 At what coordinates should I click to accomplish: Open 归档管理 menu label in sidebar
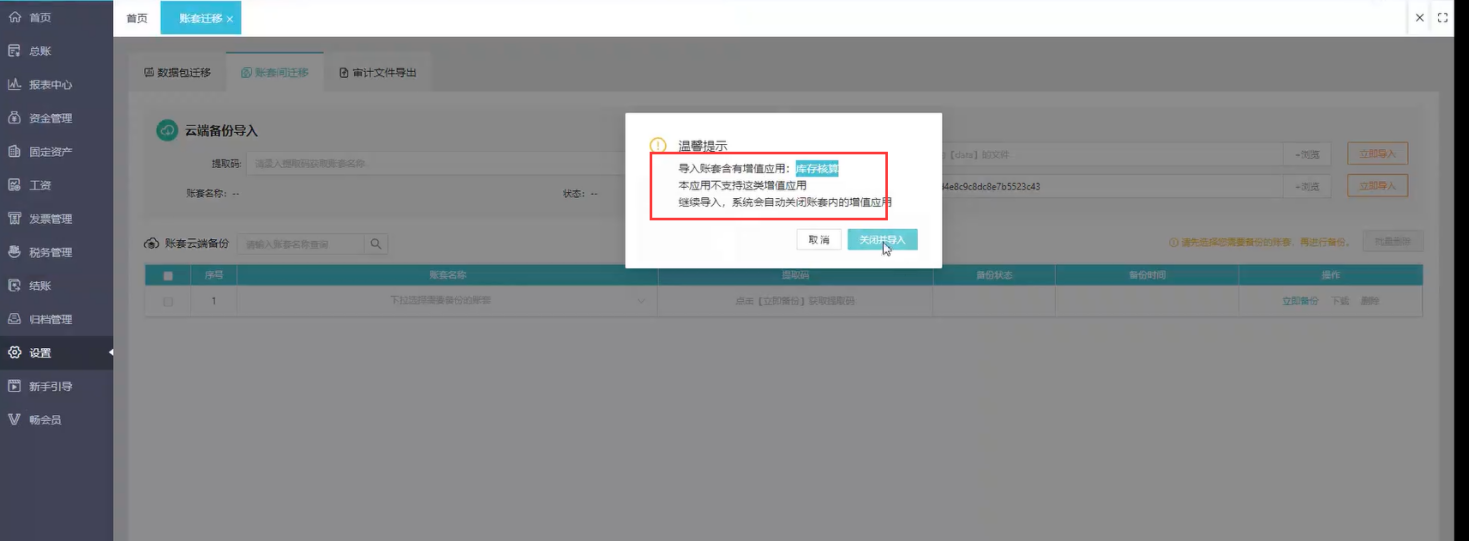point(51,319)
